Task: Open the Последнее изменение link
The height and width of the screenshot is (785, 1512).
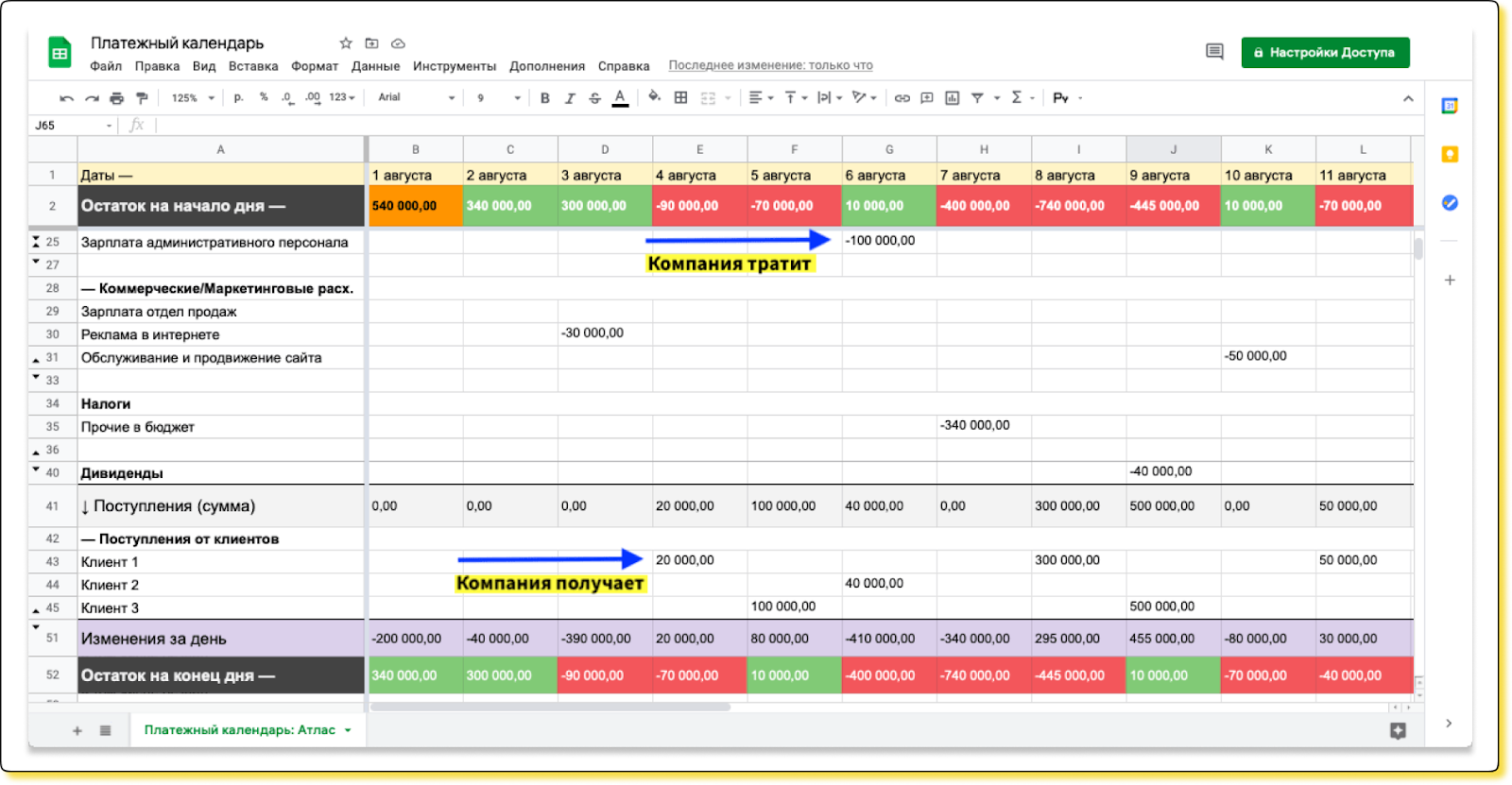Action: tap(770, 66)
